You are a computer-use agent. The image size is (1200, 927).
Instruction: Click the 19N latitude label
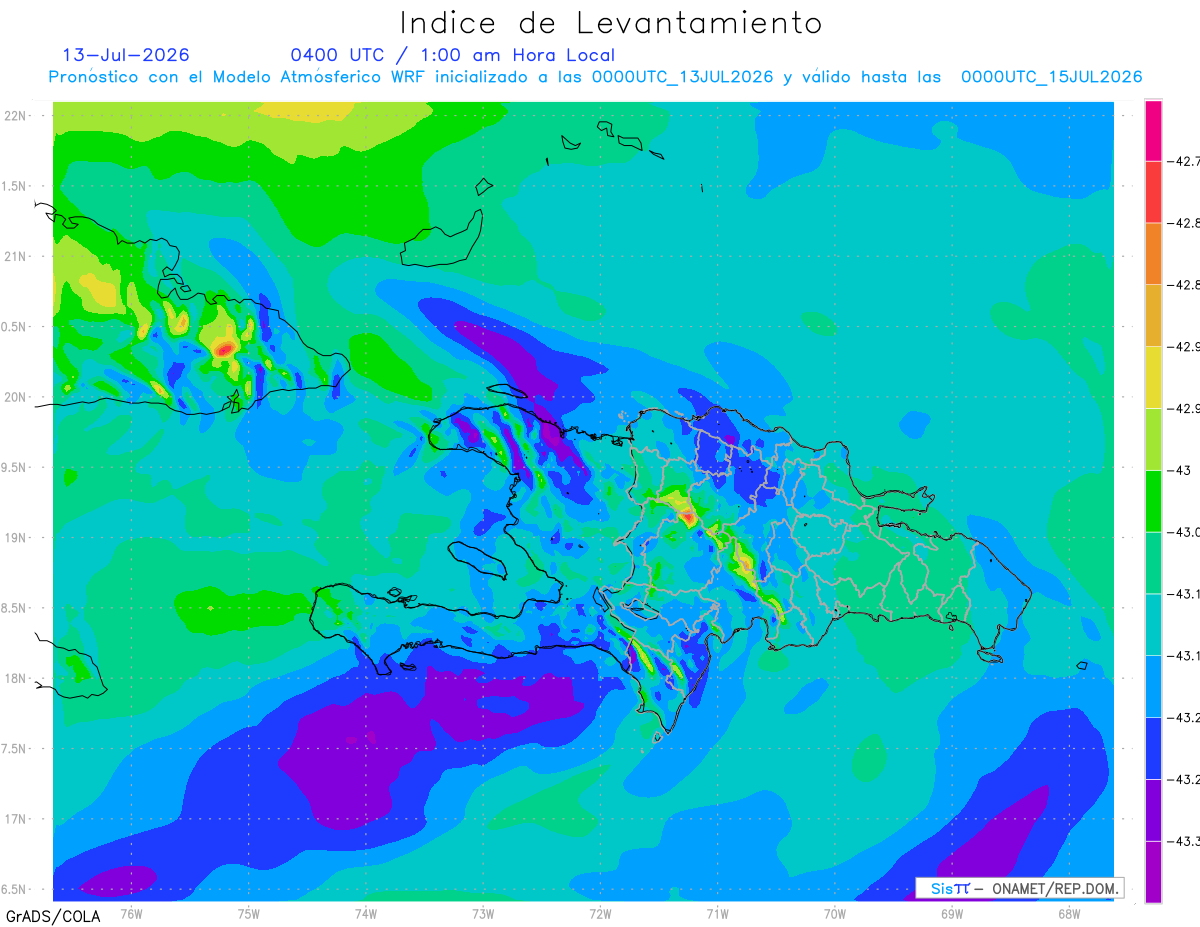click(15, 538)
